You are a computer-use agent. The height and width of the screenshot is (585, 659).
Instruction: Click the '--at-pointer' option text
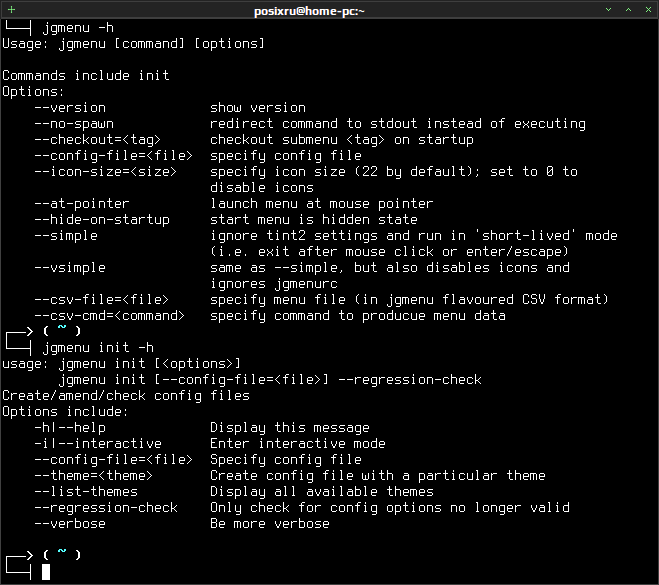82,204
